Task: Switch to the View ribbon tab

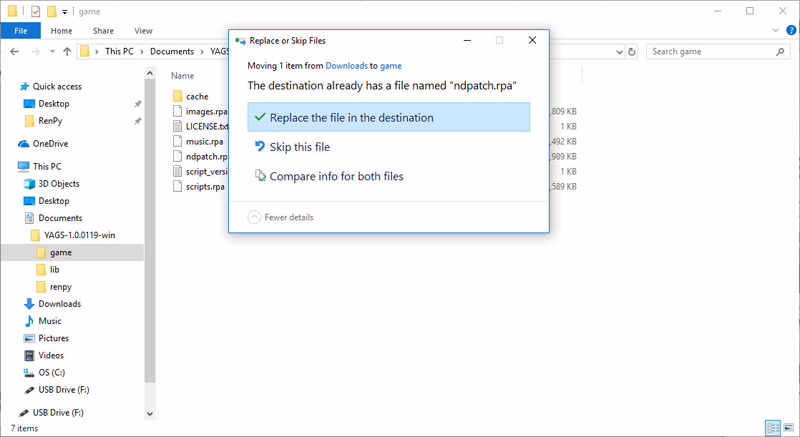Action: click(143, 31)
